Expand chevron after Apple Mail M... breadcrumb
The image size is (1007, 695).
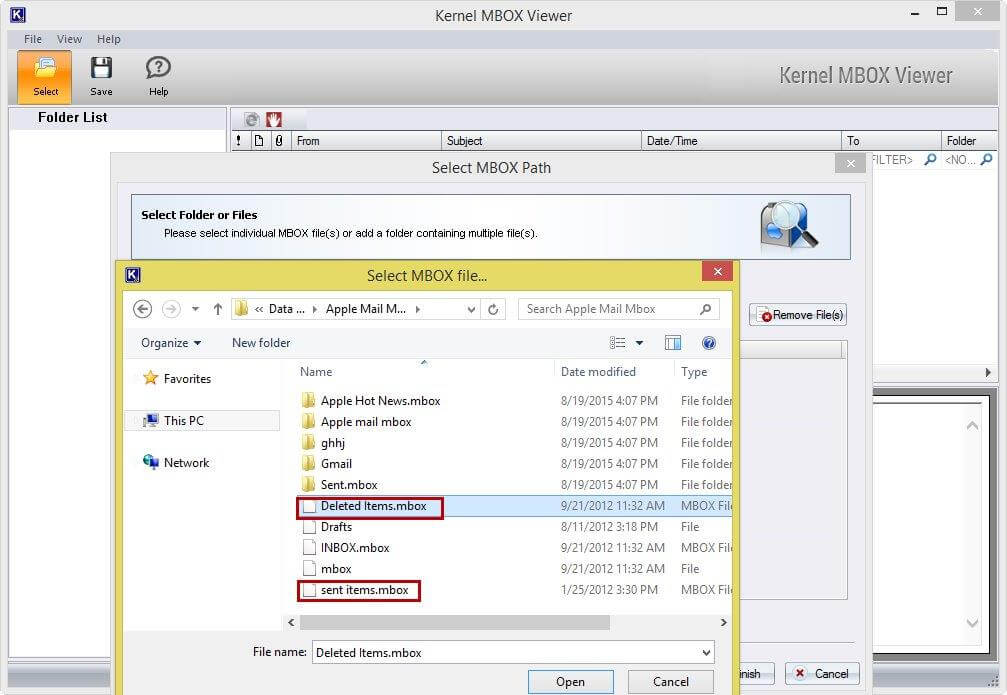tap(417, 310)
